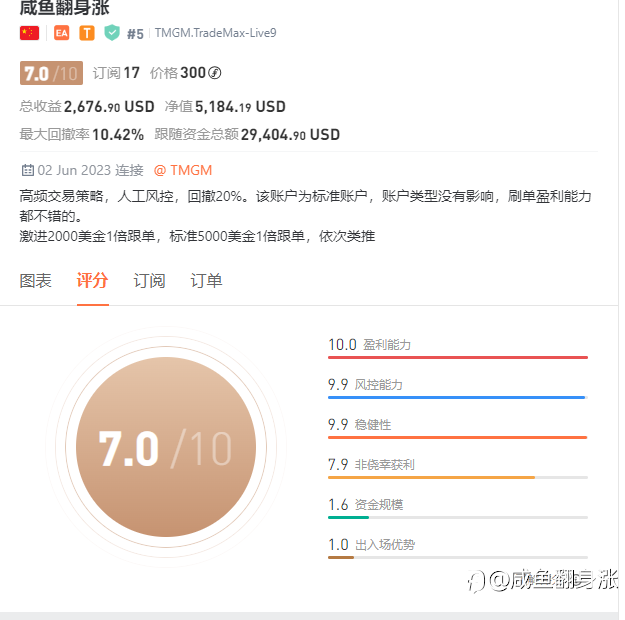Click the calendar icon beside 02 Jun 2023
625x620 pixels.
pyautogui.click(x=28, y=170)
